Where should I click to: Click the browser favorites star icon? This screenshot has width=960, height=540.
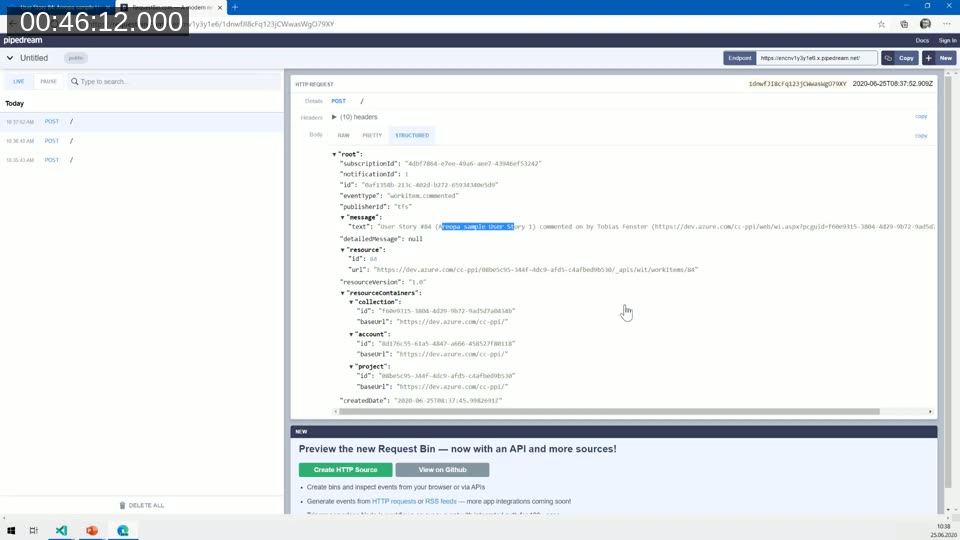point(881,24)
